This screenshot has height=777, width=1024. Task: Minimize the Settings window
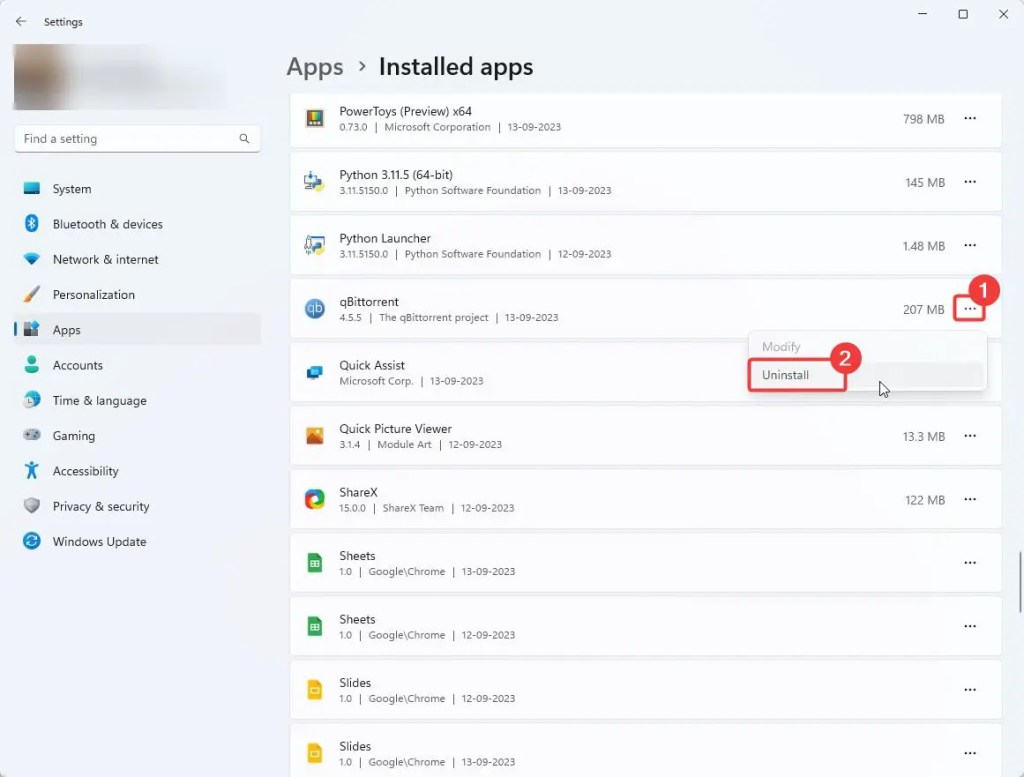pos(922,14)
